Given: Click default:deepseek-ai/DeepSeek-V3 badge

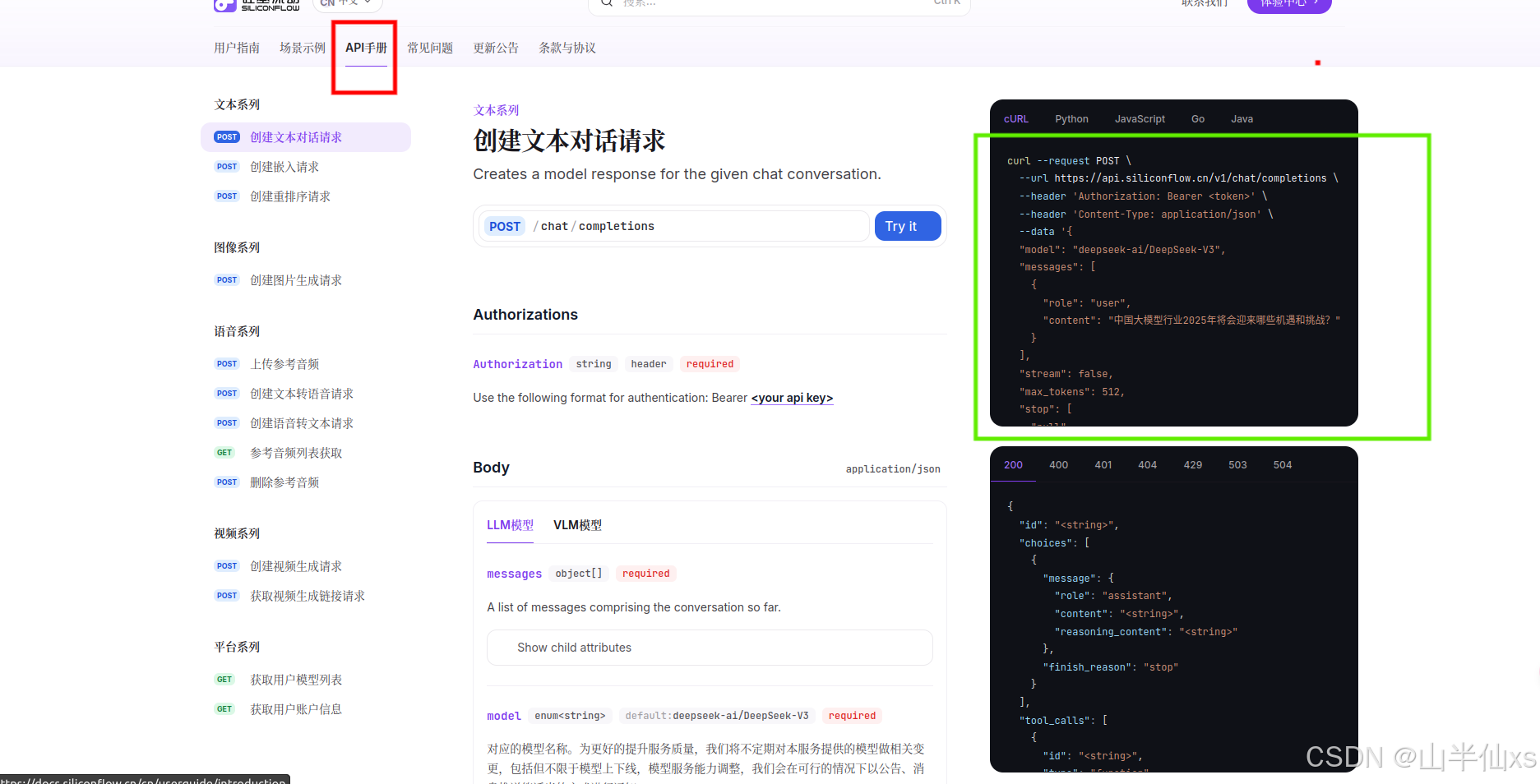Looking at the screenshot, I should (x=716, y=716).
